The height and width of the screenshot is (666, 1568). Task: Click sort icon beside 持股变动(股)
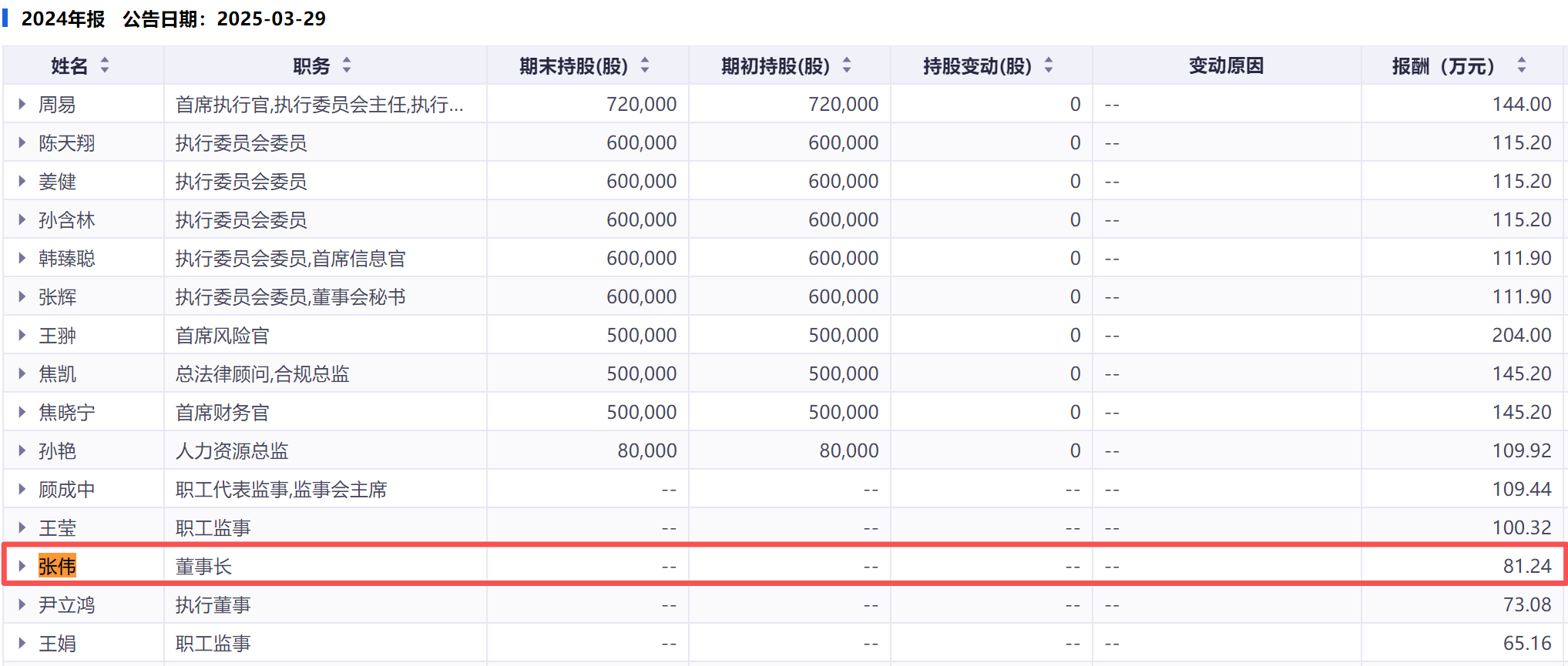1049,66
